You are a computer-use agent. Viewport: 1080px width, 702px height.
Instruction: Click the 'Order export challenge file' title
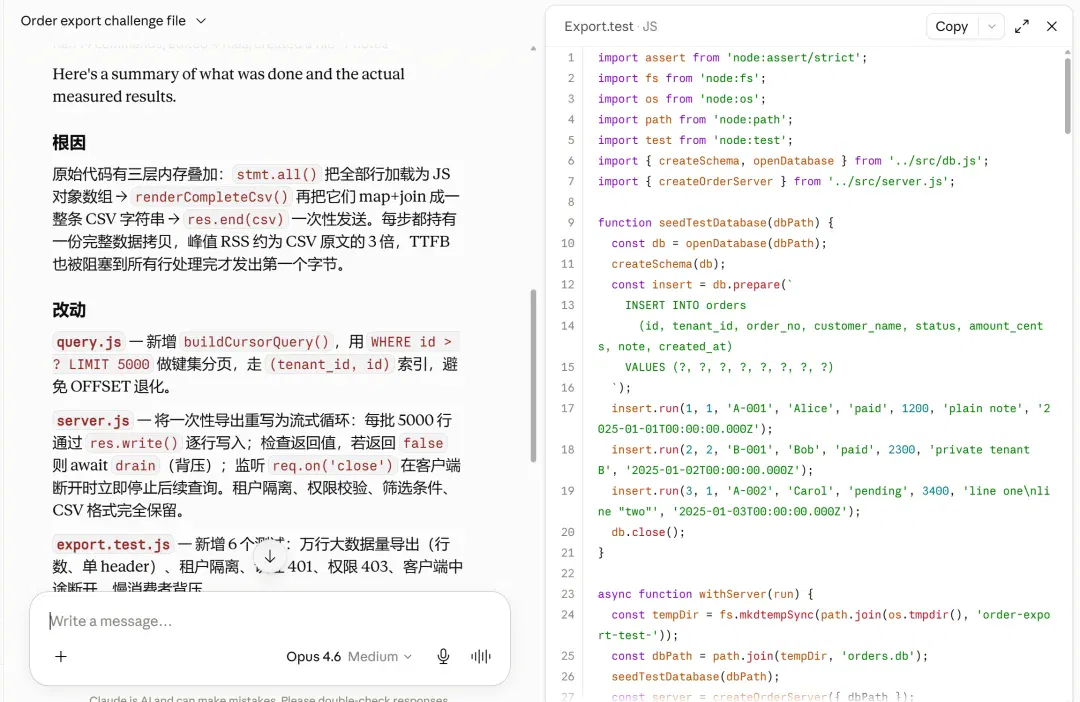tap(103, 21)
